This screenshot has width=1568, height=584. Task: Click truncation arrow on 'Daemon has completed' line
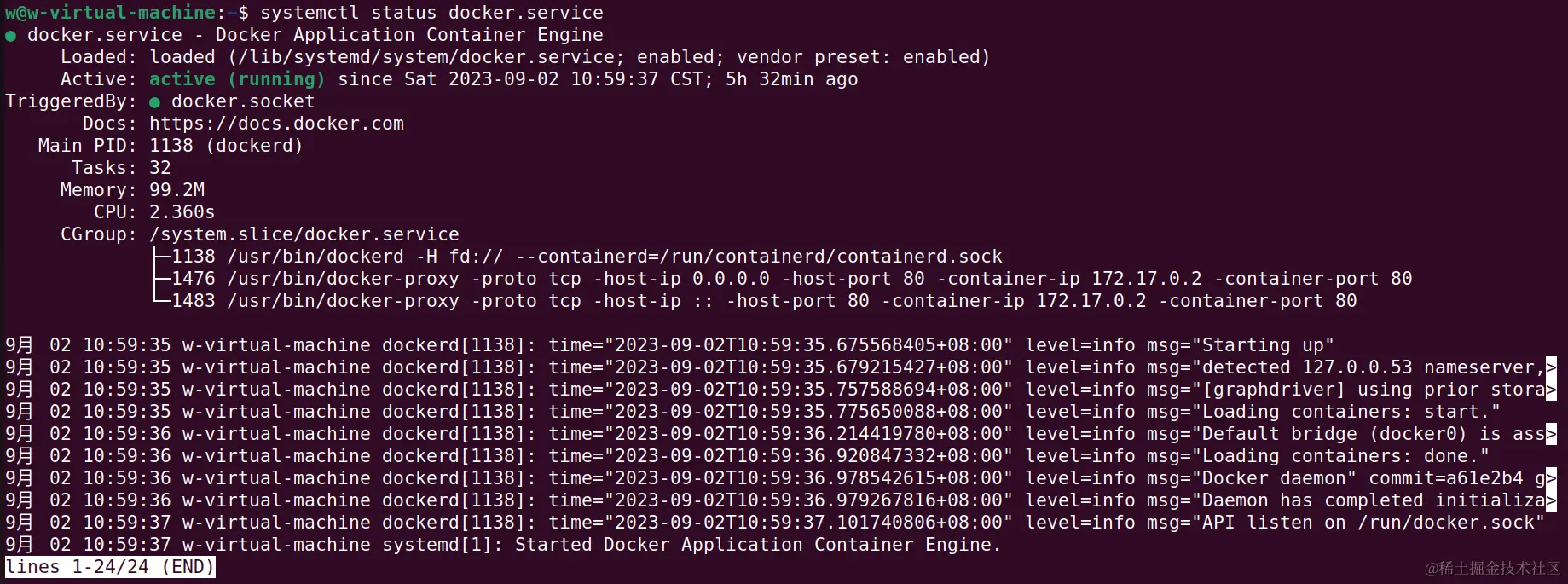point(1551,500)
